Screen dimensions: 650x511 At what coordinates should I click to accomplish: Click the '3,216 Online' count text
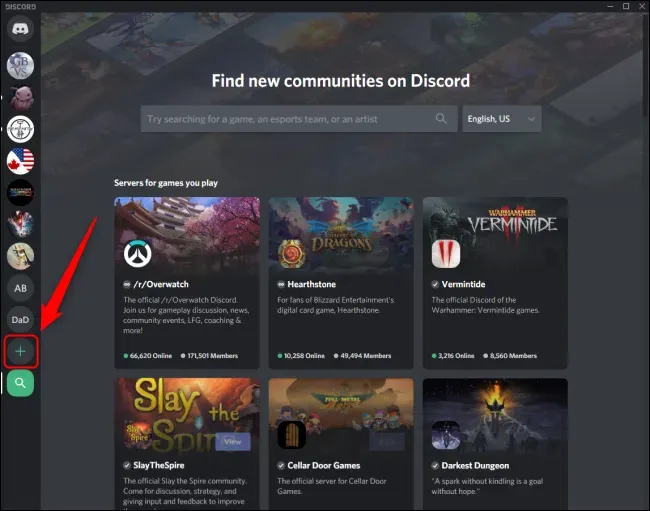(x=456, y=356)
